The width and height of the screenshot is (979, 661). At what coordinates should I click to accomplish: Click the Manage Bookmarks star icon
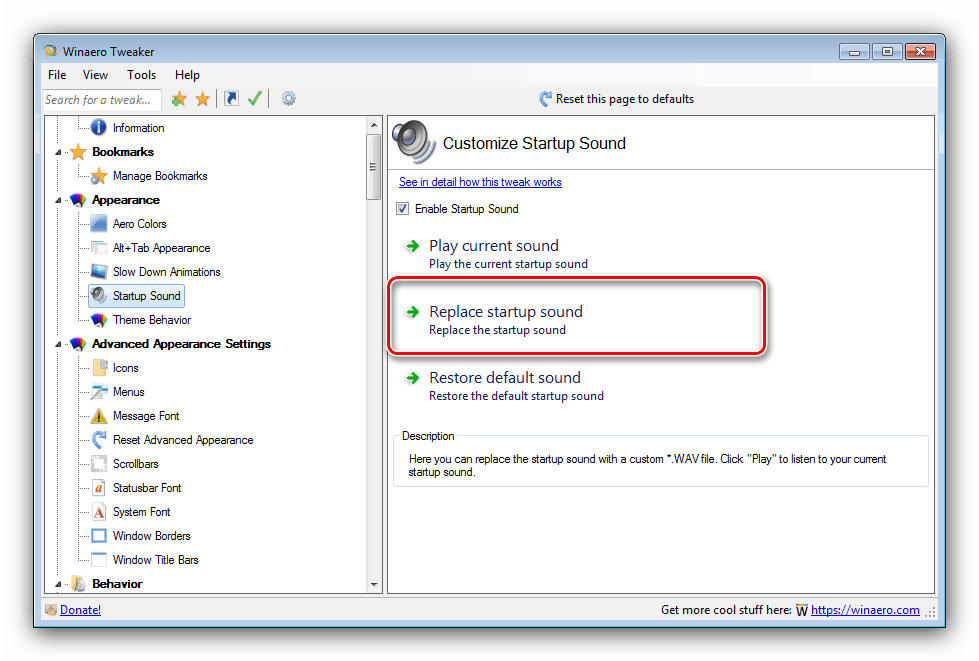[x=98, y=176]
